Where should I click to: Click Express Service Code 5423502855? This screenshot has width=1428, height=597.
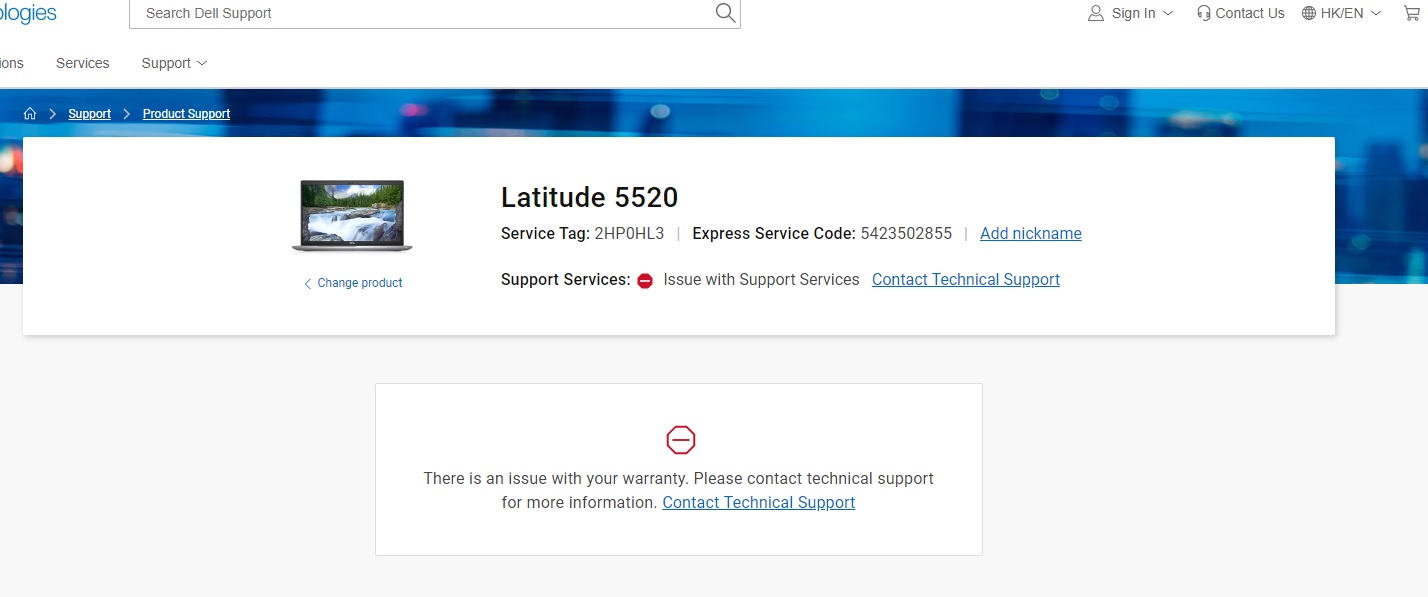pos(822,233)
